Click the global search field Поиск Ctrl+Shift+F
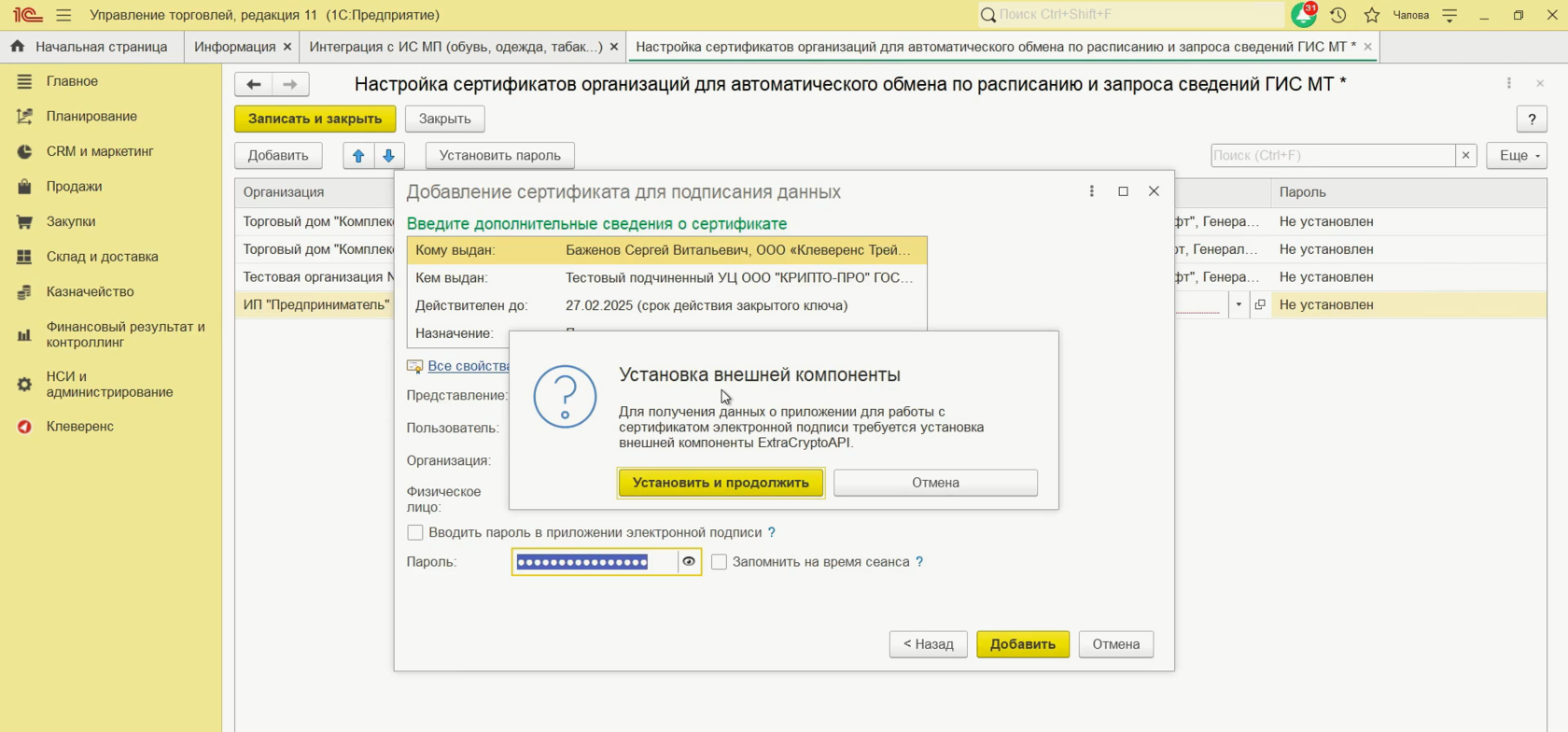Screen dimensions: 1568x732 point(1130,15)
